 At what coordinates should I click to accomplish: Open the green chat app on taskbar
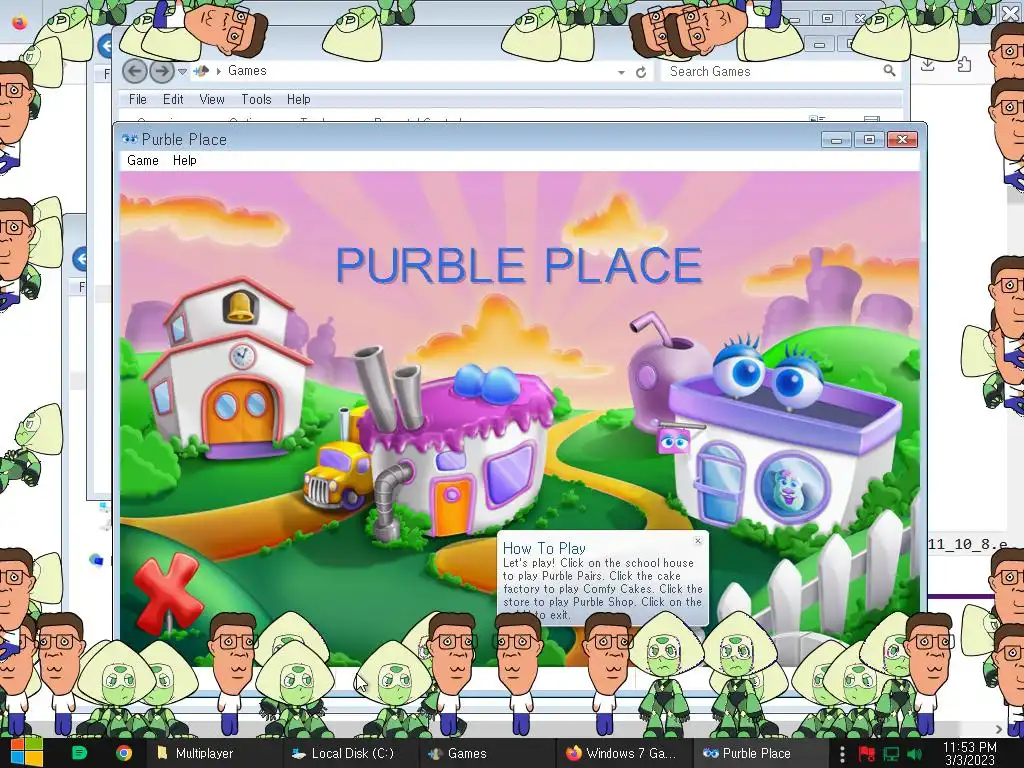[79, 753]
